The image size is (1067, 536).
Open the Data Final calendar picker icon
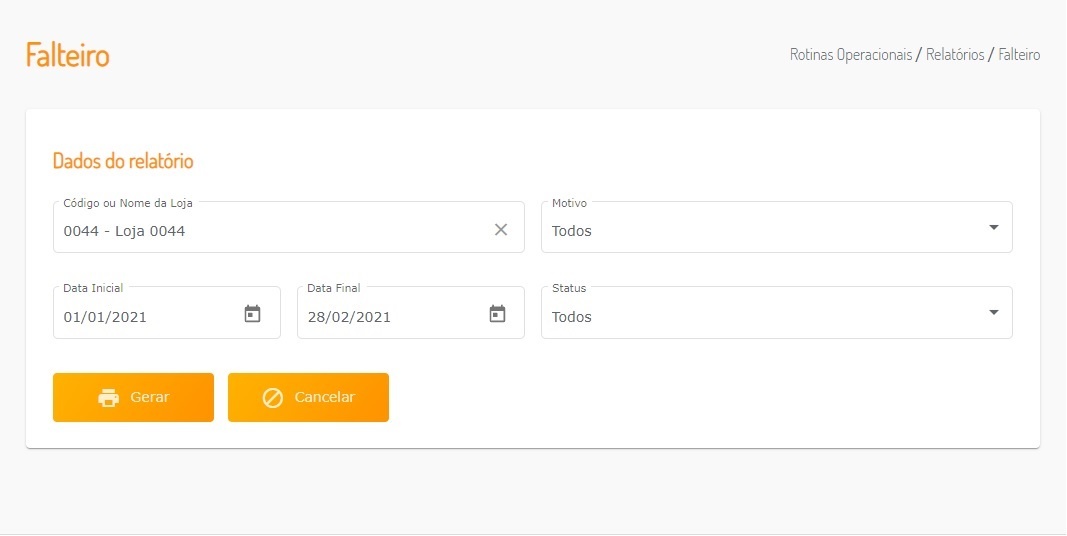tap(497, 314)
